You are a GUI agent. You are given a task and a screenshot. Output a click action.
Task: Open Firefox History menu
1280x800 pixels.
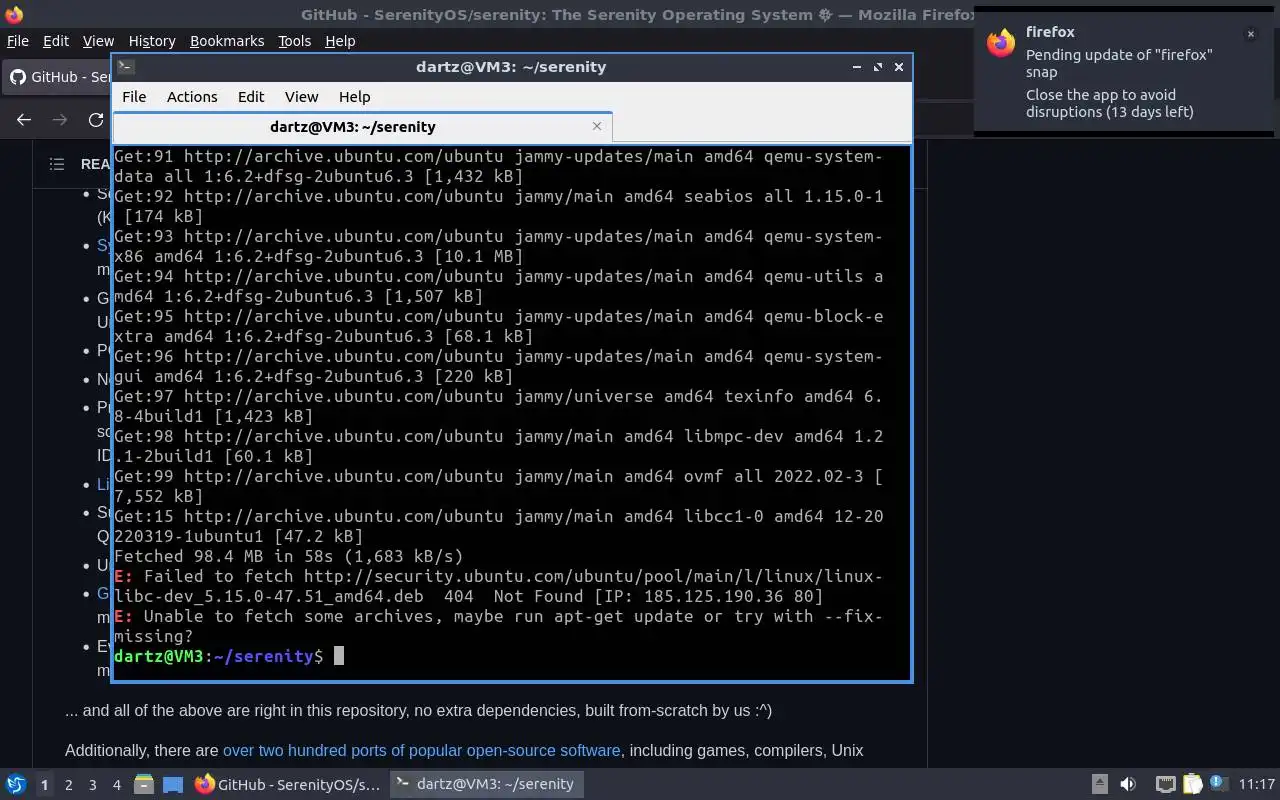click(152, 41)
